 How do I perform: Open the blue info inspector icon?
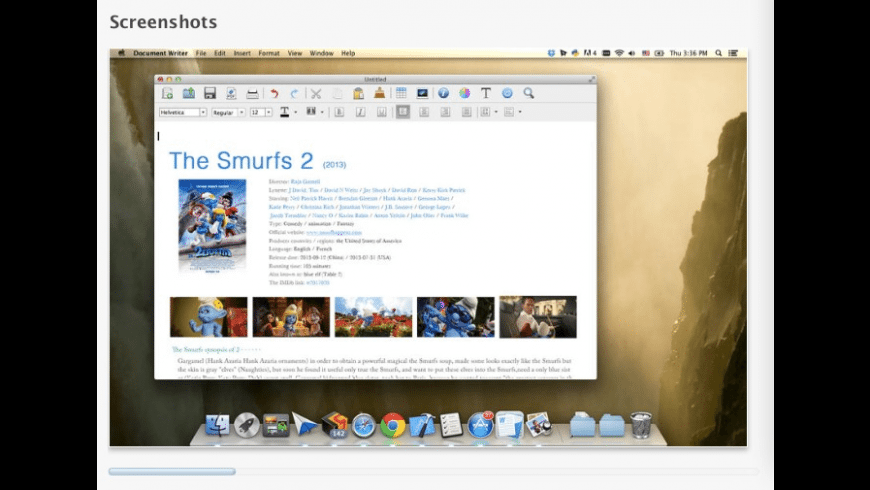(x=443, y=93)
